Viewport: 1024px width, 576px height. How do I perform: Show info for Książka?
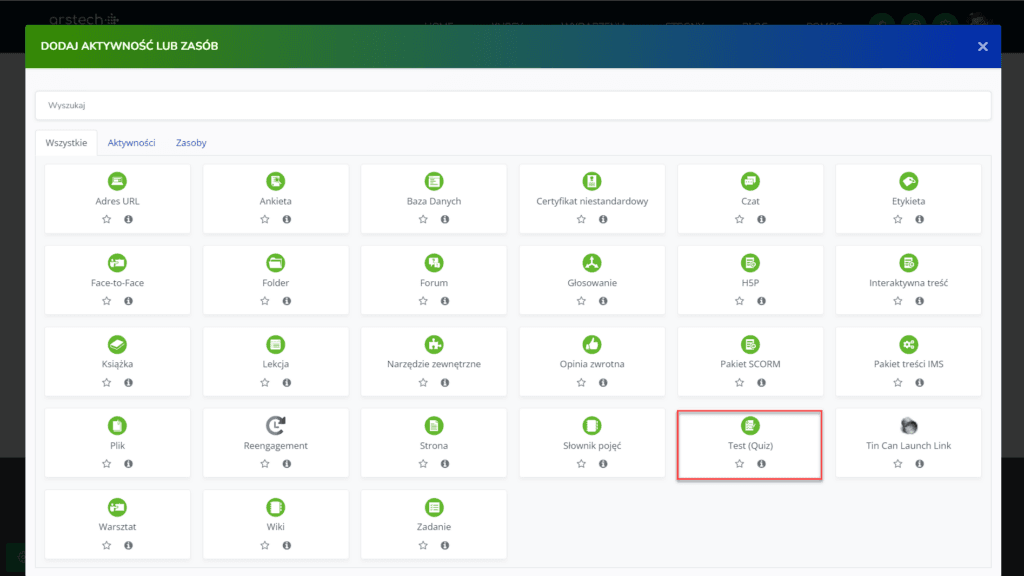pyautogui.click(x=128, y=383)
